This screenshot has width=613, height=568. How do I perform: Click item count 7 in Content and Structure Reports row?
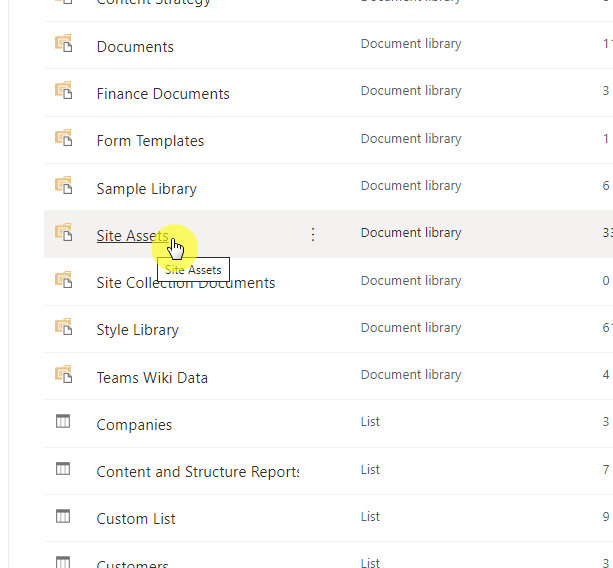606,469
